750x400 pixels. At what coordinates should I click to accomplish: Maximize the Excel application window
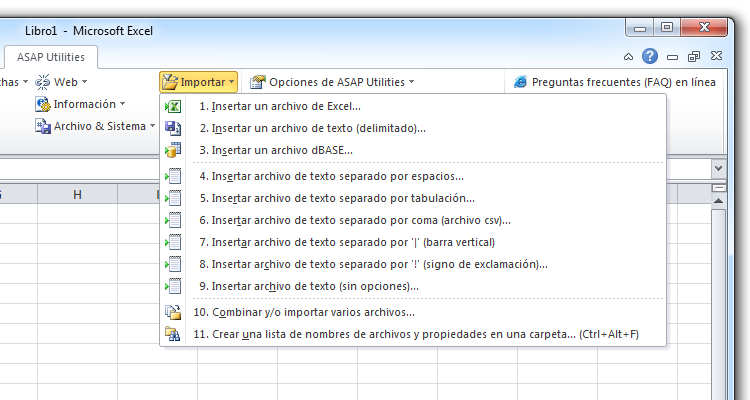click(x=667, y=27)
